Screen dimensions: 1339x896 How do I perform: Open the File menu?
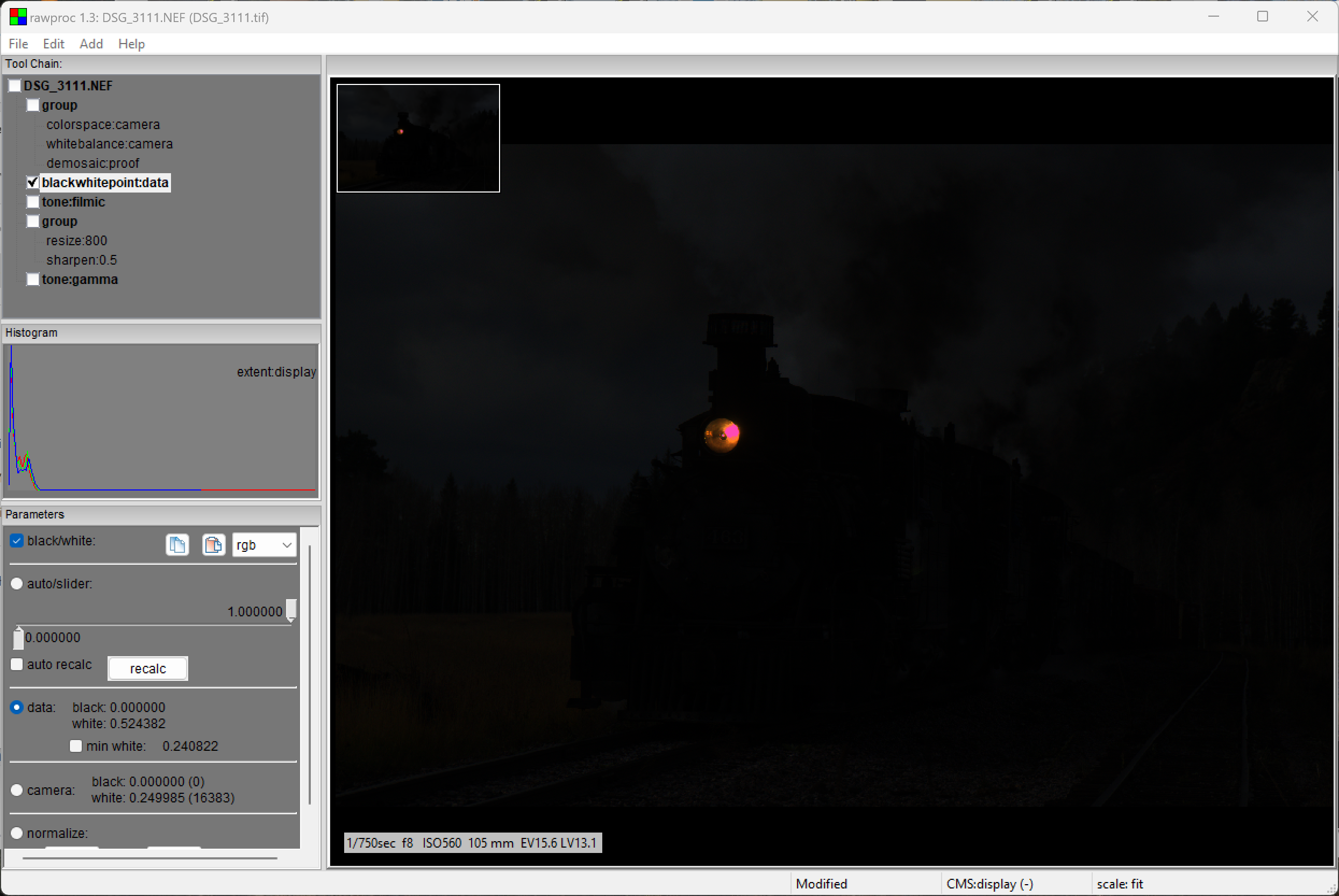pos(18,44)
